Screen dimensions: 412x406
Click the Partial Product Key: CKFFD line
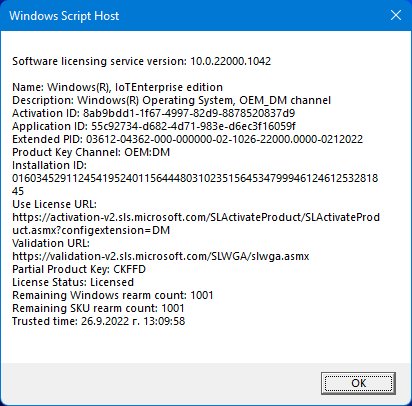pyautogui.click(x=79, y=269)
